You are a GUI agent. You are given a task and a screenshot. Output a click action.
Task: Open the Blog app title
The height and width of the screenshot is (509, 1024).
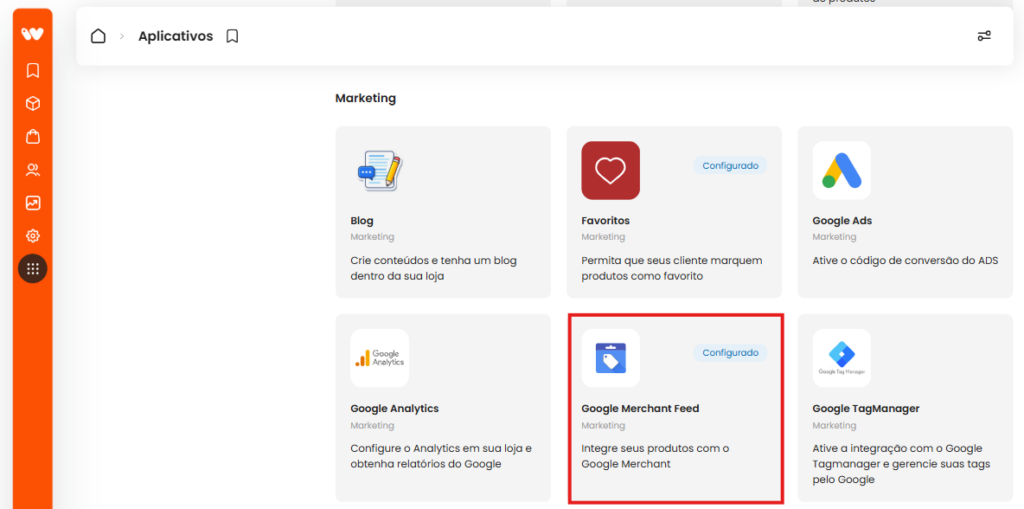[x=362, y=221]
